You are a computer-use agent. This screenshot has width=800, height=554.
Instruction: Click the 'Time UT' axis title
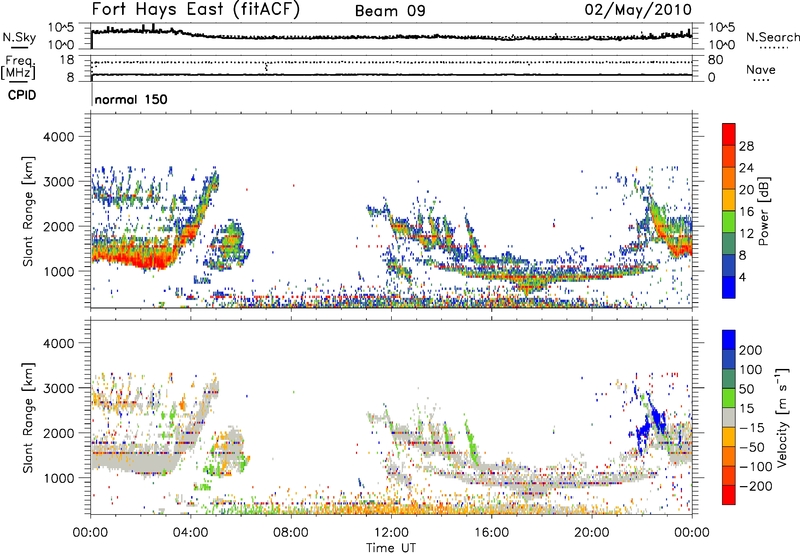(x=391, y=548)
